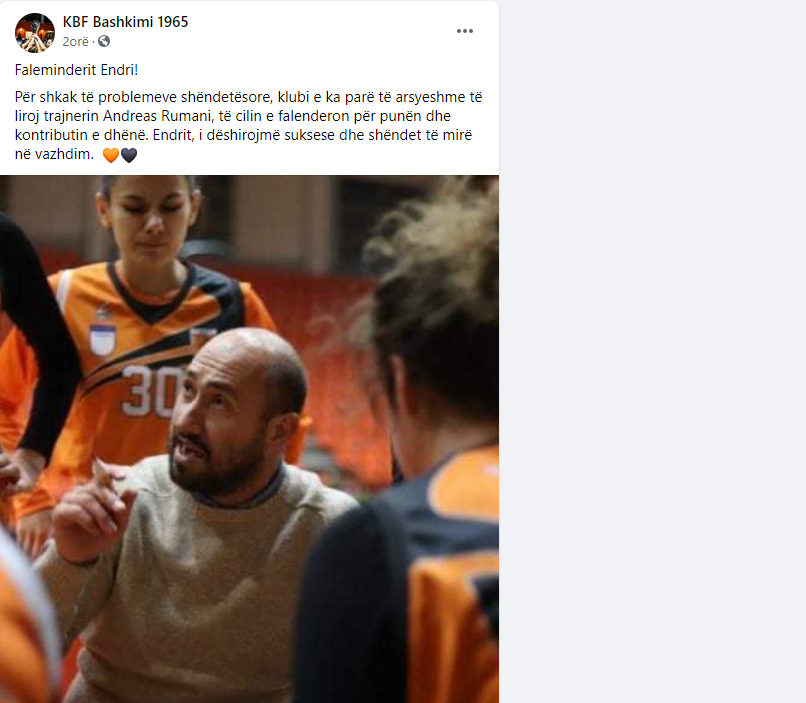Visit the KBF Bashkimi 1965 page name link

[x=125, y=22]
